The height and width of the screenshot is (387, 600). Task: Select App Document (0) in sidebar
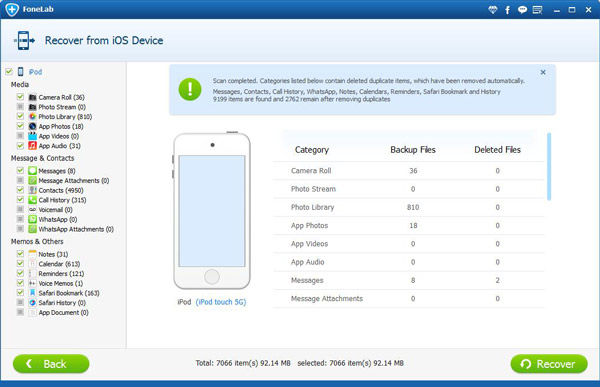point(64,312)
